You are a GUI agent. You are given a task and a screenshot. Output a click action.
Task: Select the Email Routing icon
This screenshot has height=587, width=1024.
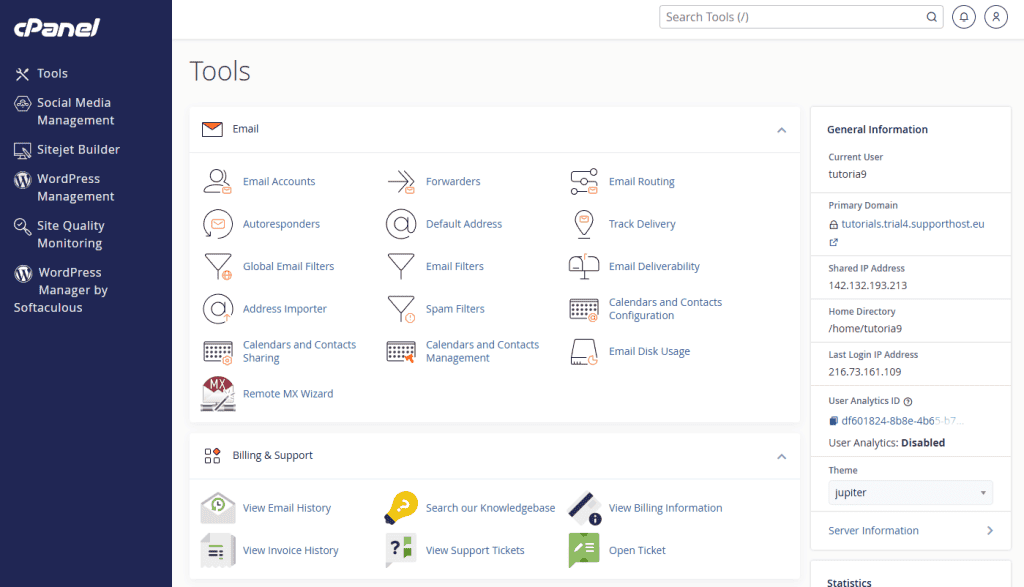(584, 182)
